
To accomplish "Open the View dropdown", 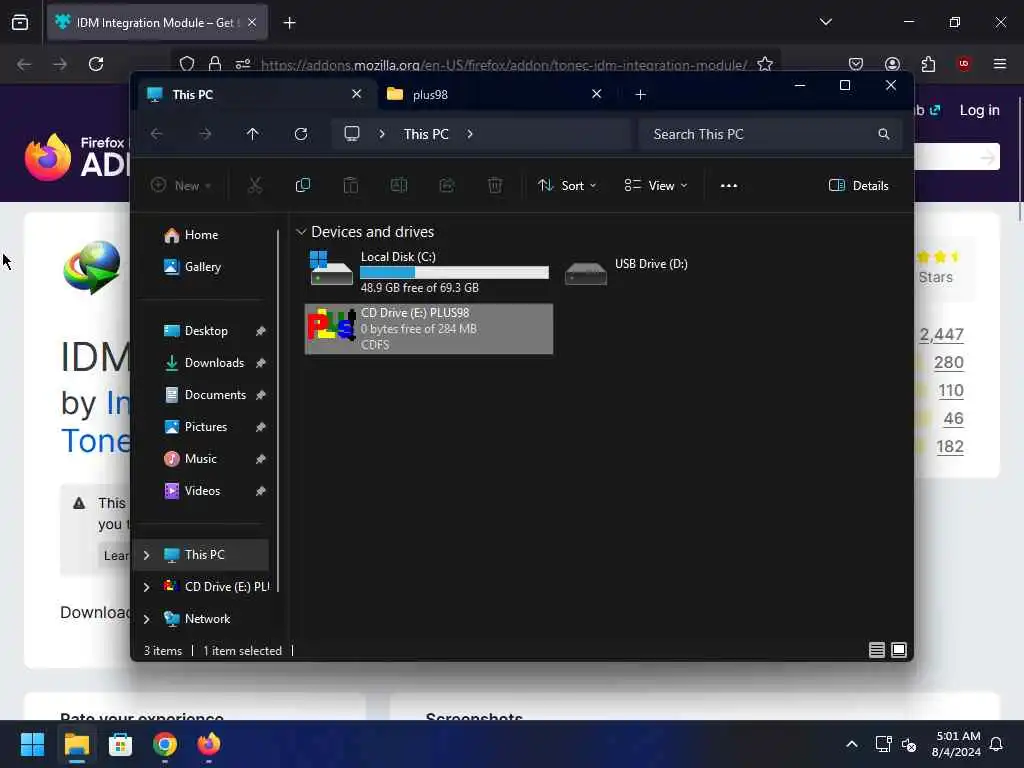I will click(x=656, y=185).
